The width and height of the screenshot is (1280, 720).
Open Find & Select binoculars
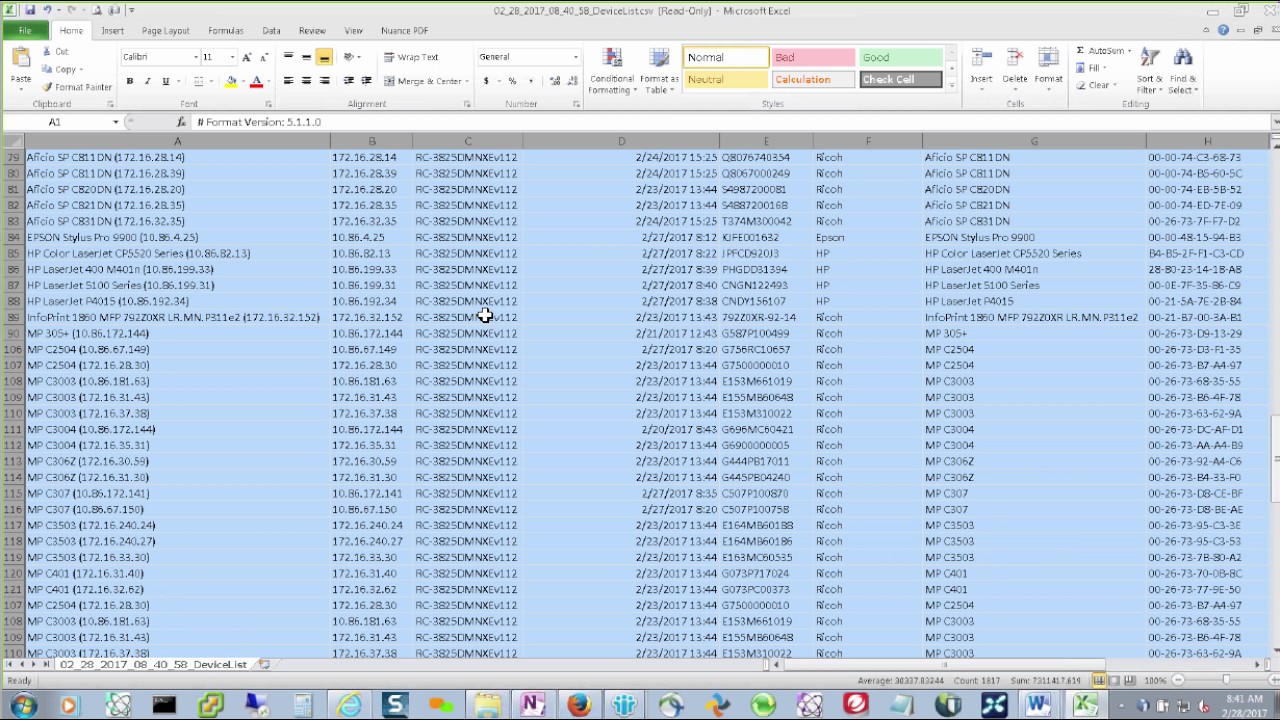pyautogui.click(x=1183, y=71)
